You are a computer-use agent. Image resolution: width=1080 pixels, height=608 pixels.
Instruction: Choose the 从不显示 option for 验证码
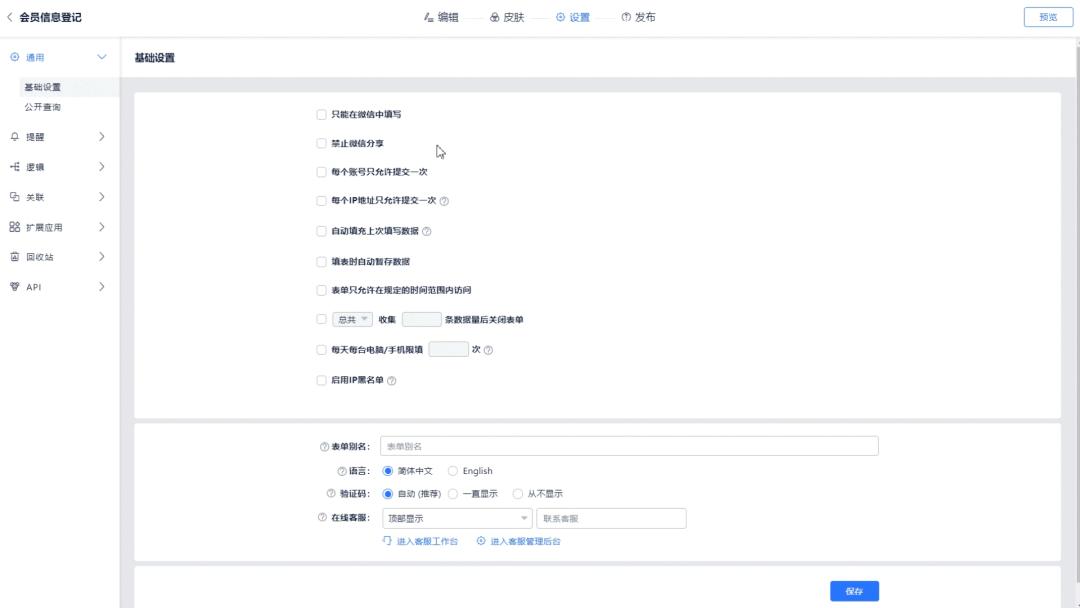click(x=518, y=493)
